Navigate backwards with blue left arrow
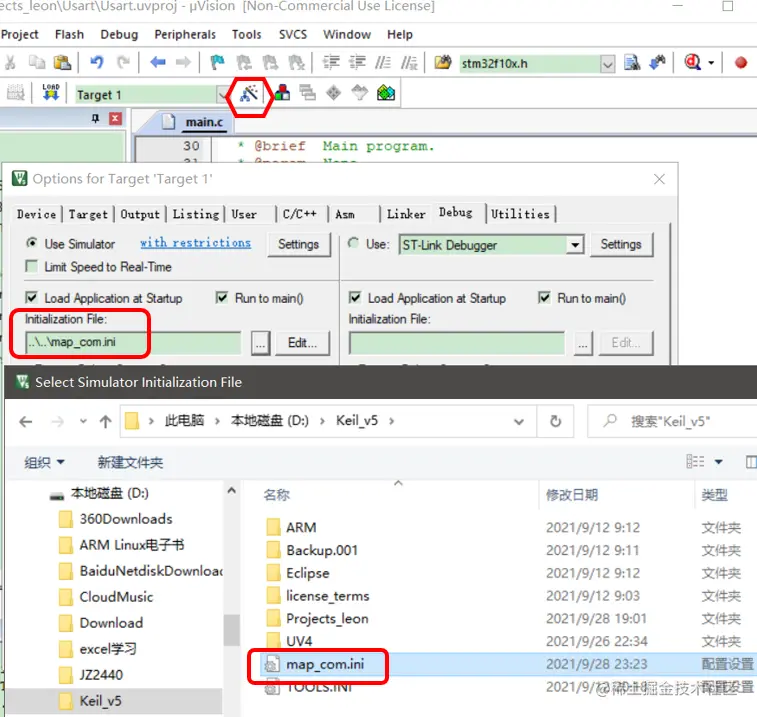The image size is (757, 717). [158, 63]
